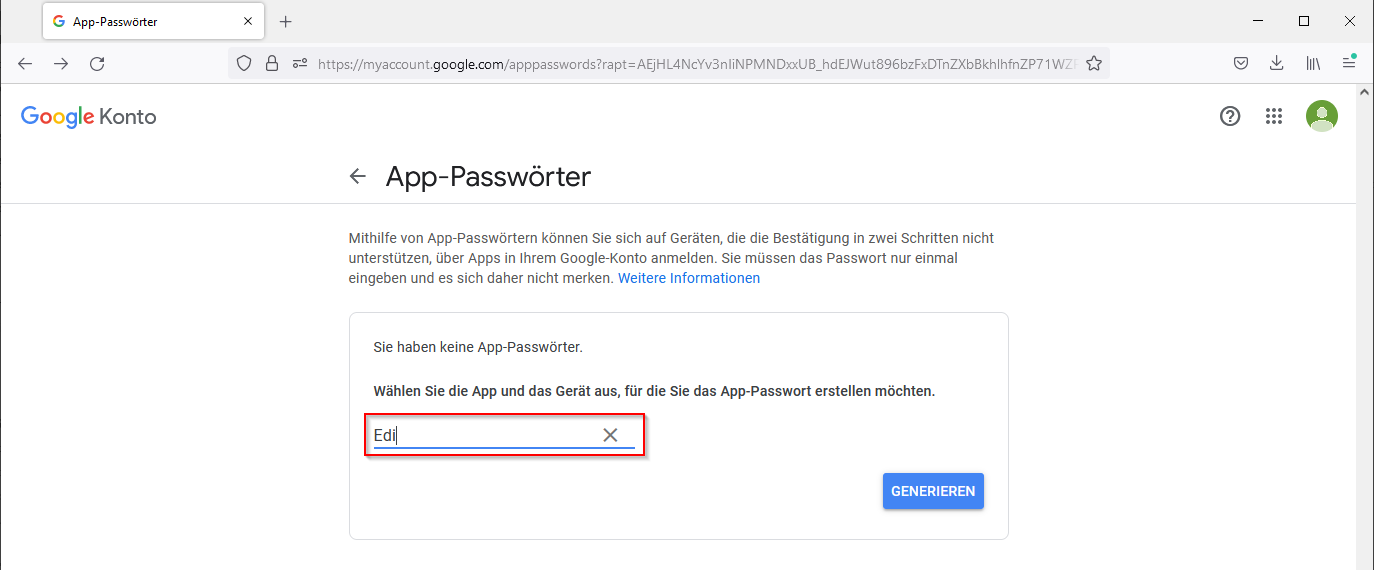1374x570 pixels.
Task: Open Google help question mark icon
Action: tap(1230, 116)
